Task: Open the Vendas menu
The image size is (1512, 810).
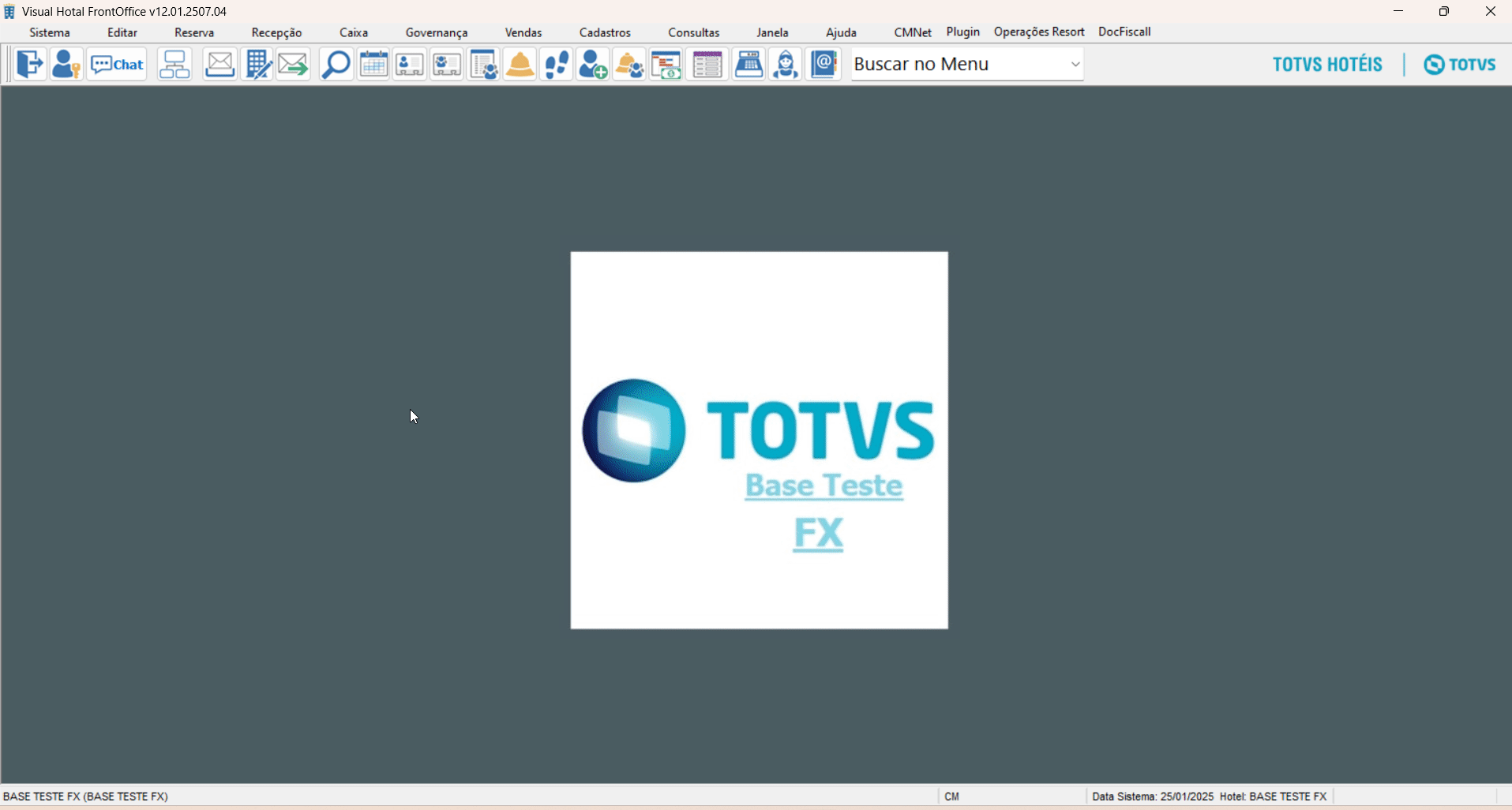Action: point(523,32)
